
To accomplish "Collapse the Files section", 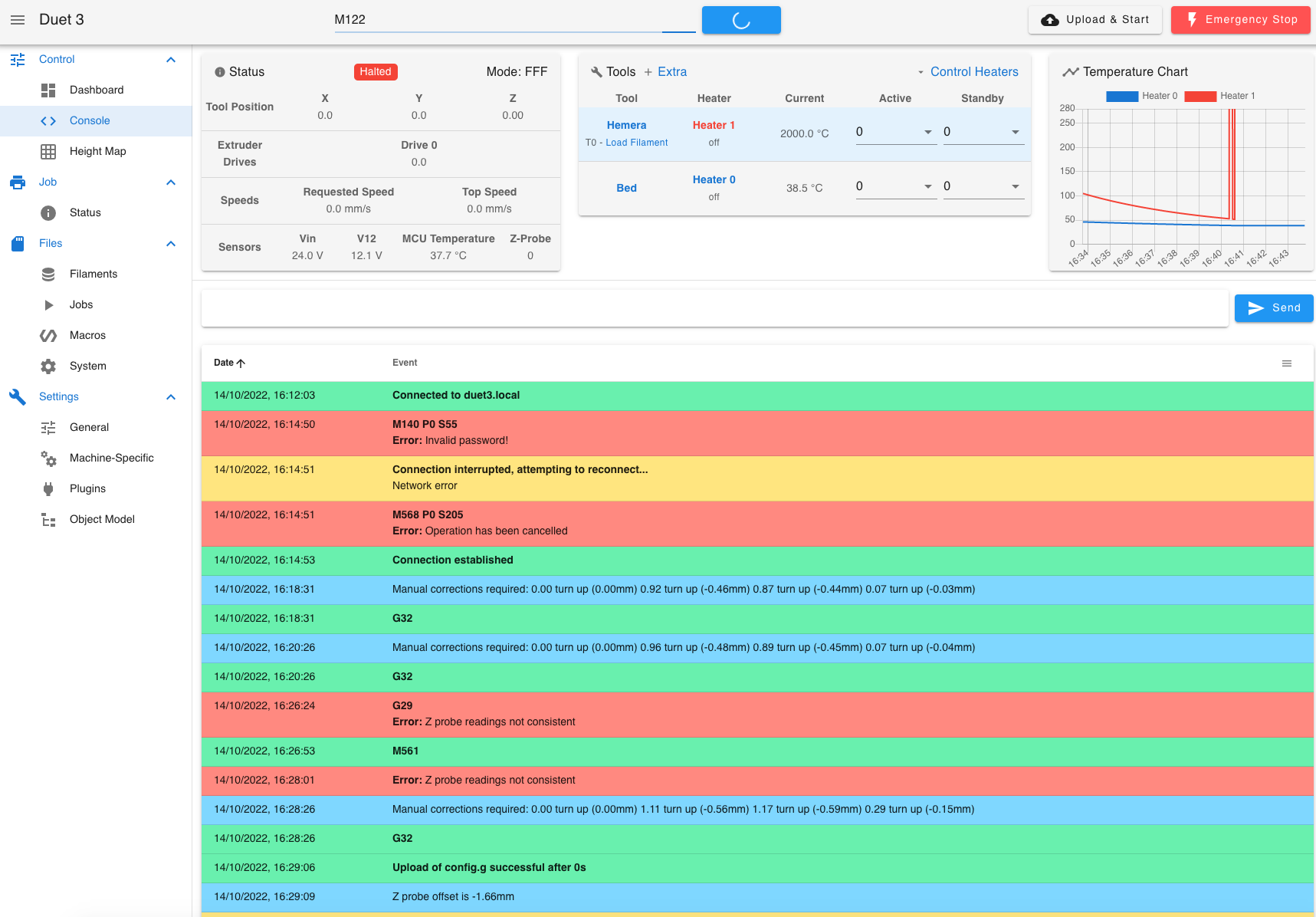I will [171, 243].
